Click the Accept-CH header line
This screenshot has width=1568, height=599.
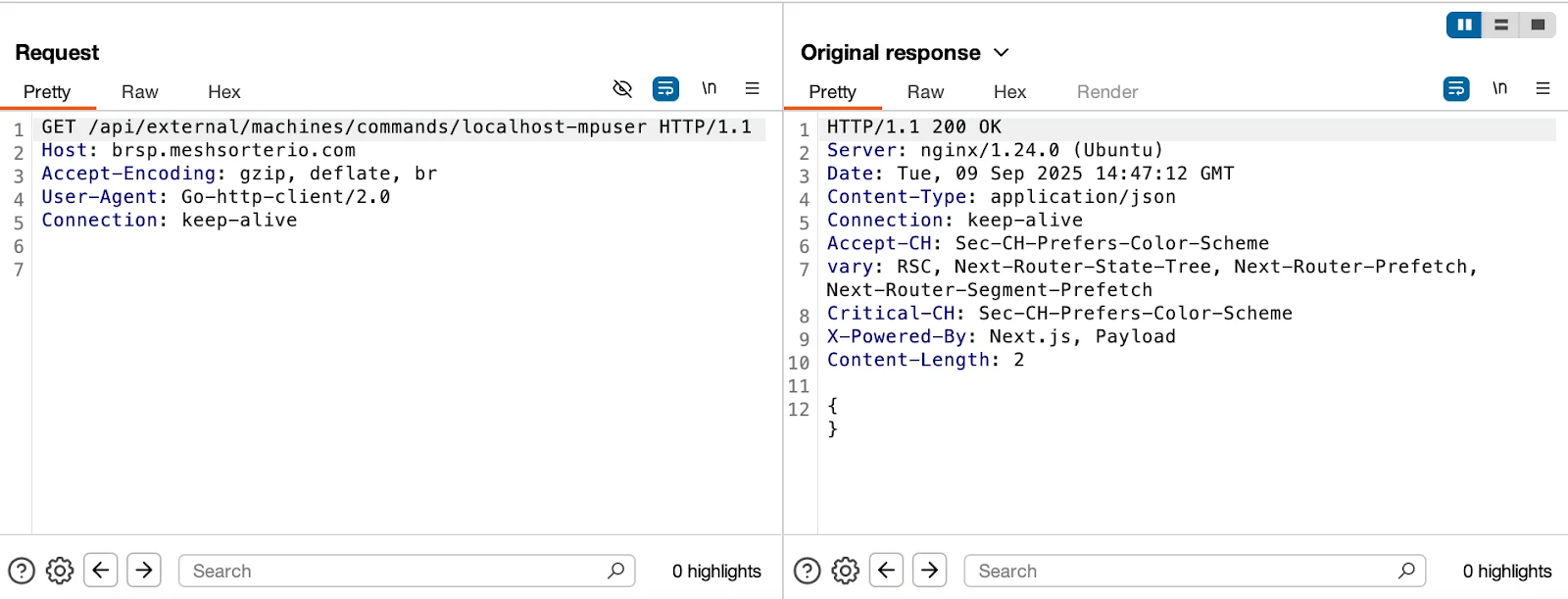tap(1048, 244)
